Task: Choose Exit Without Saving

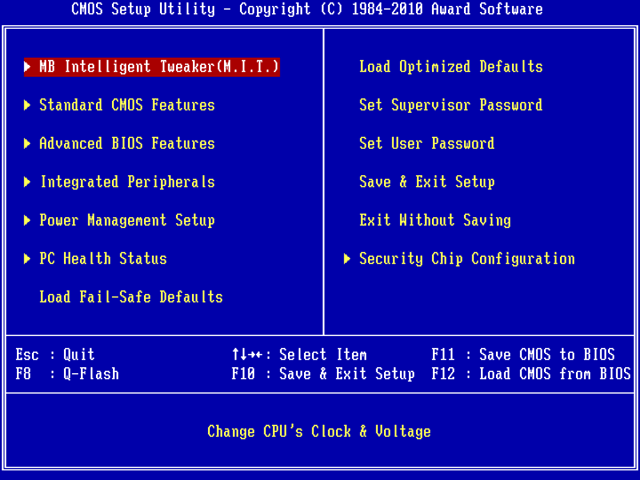Action: tap(435, 220)
